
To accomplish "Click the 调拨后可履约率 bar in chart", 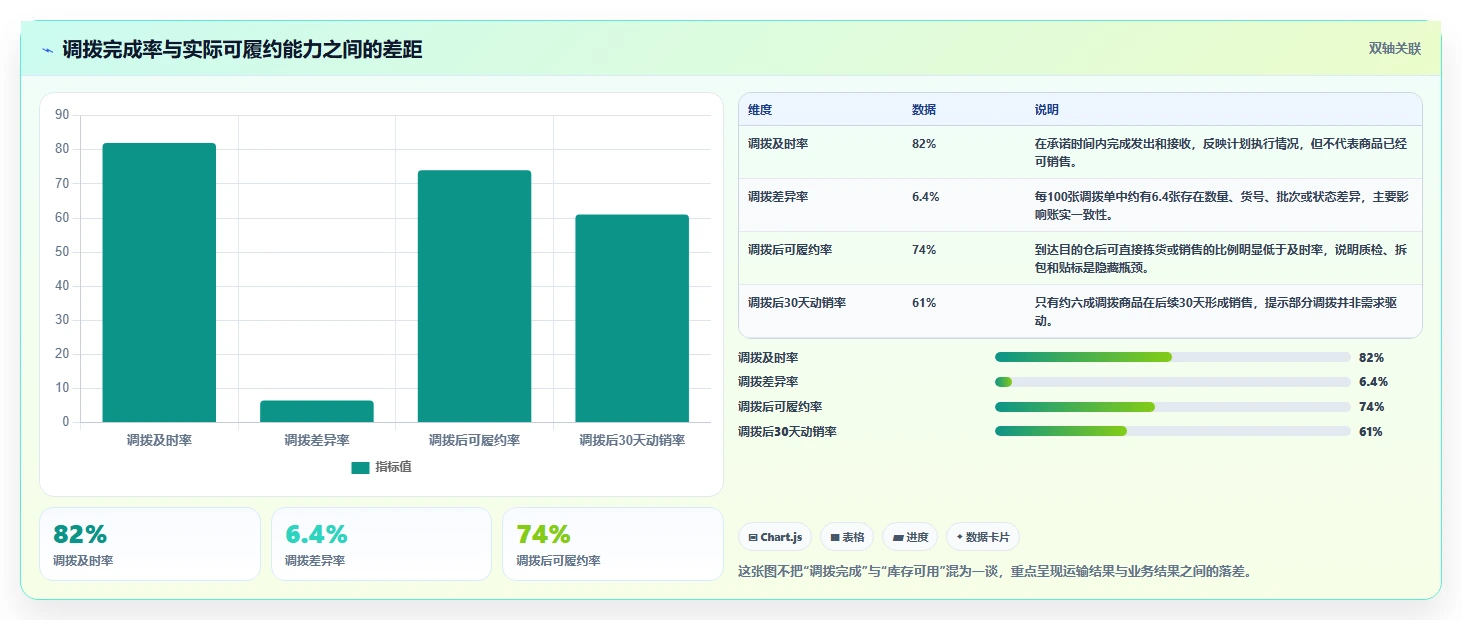I will coord(474,296).
